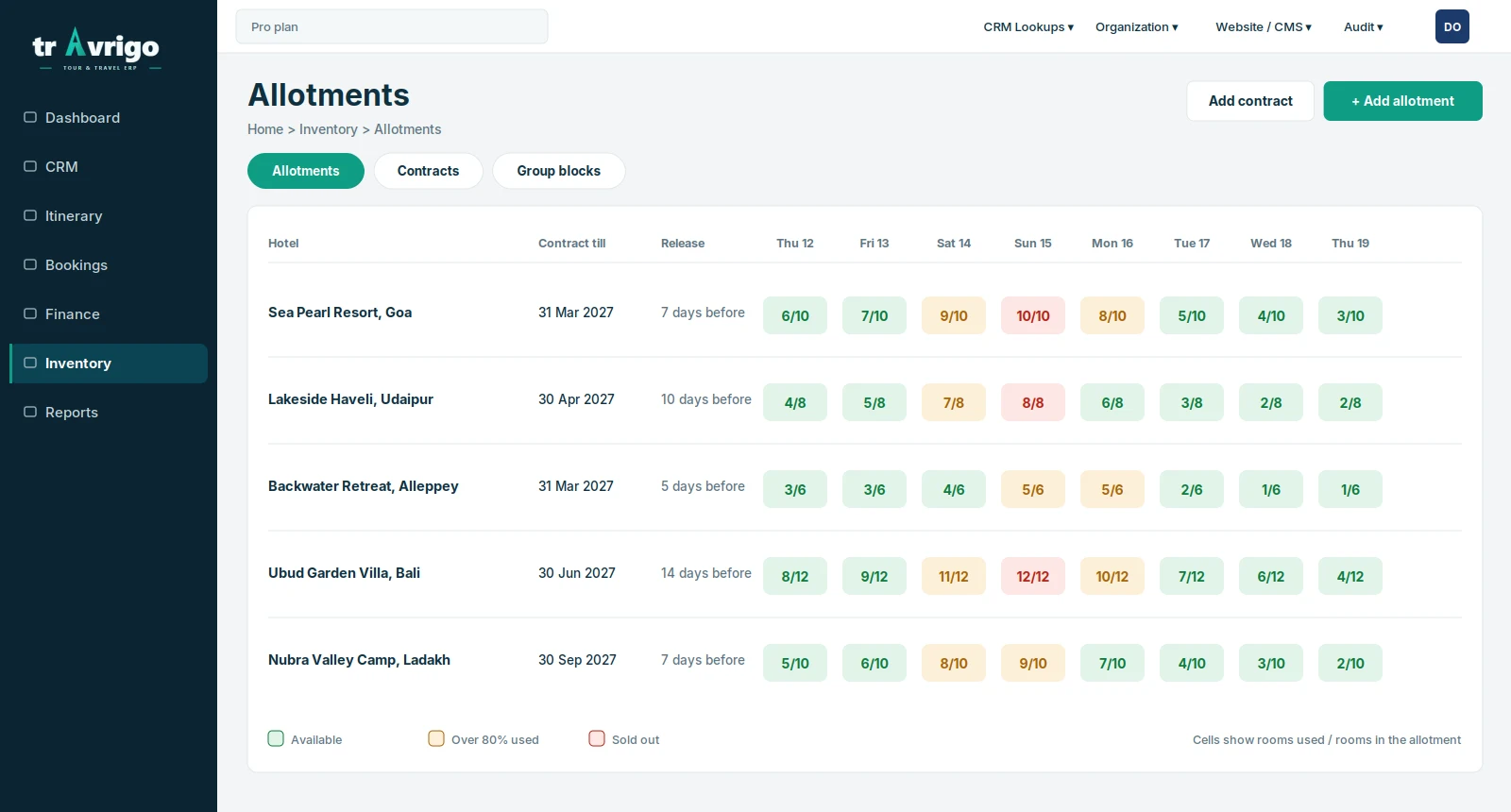This screenshot has width=1511, height=812.
Task: Click contract date 30 Sep 2027
Action: [577, 660]
